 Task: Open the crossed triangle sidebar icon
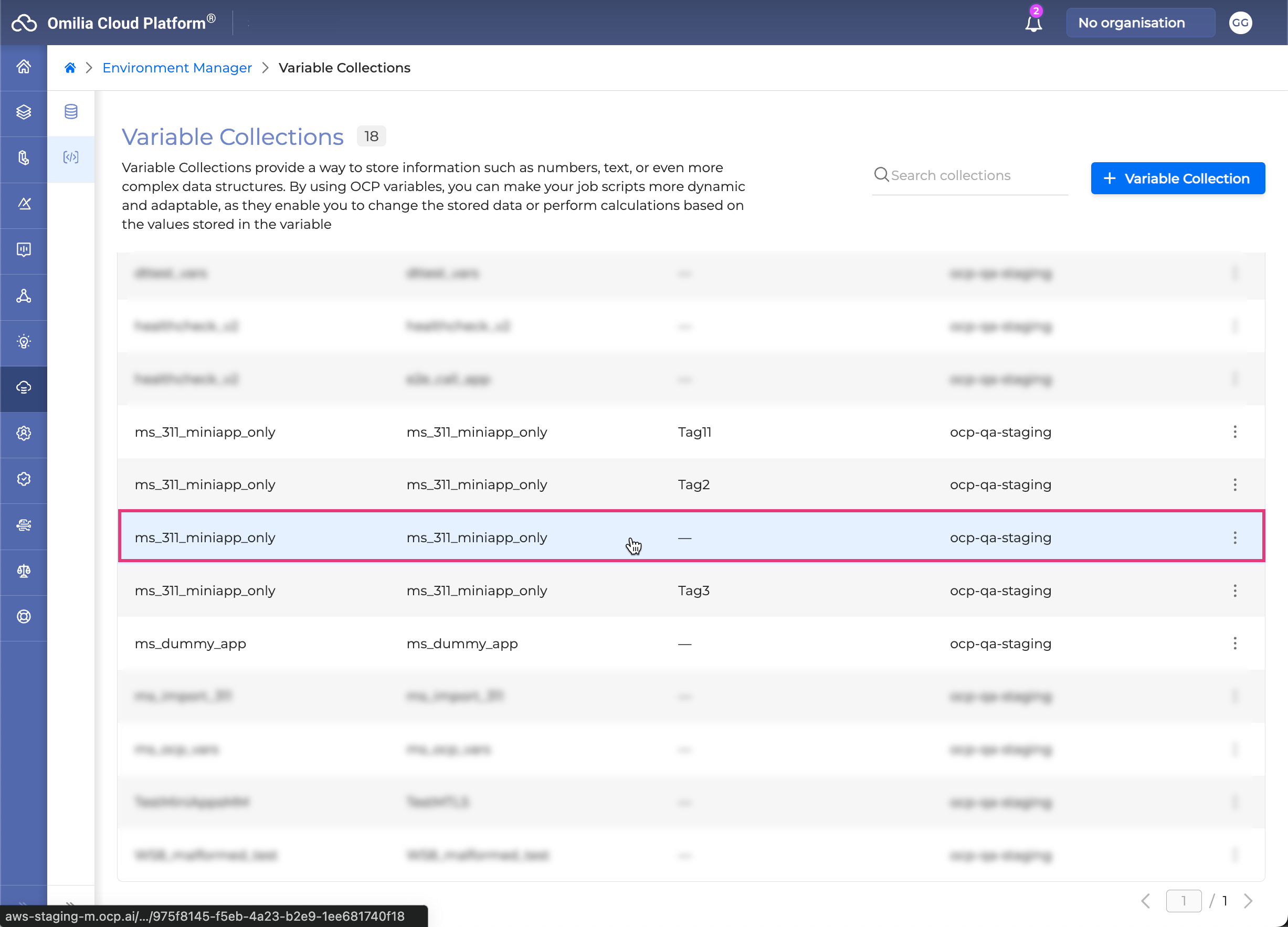tap(23, 204)
